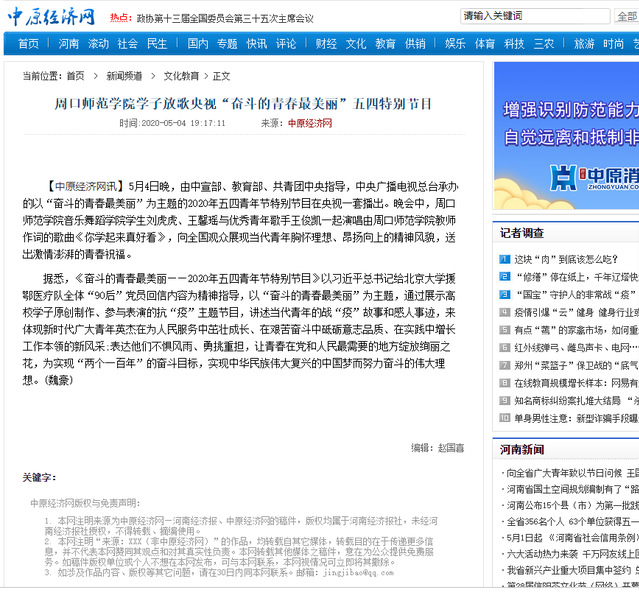Open the 供销 nav section

coord(415,44)
